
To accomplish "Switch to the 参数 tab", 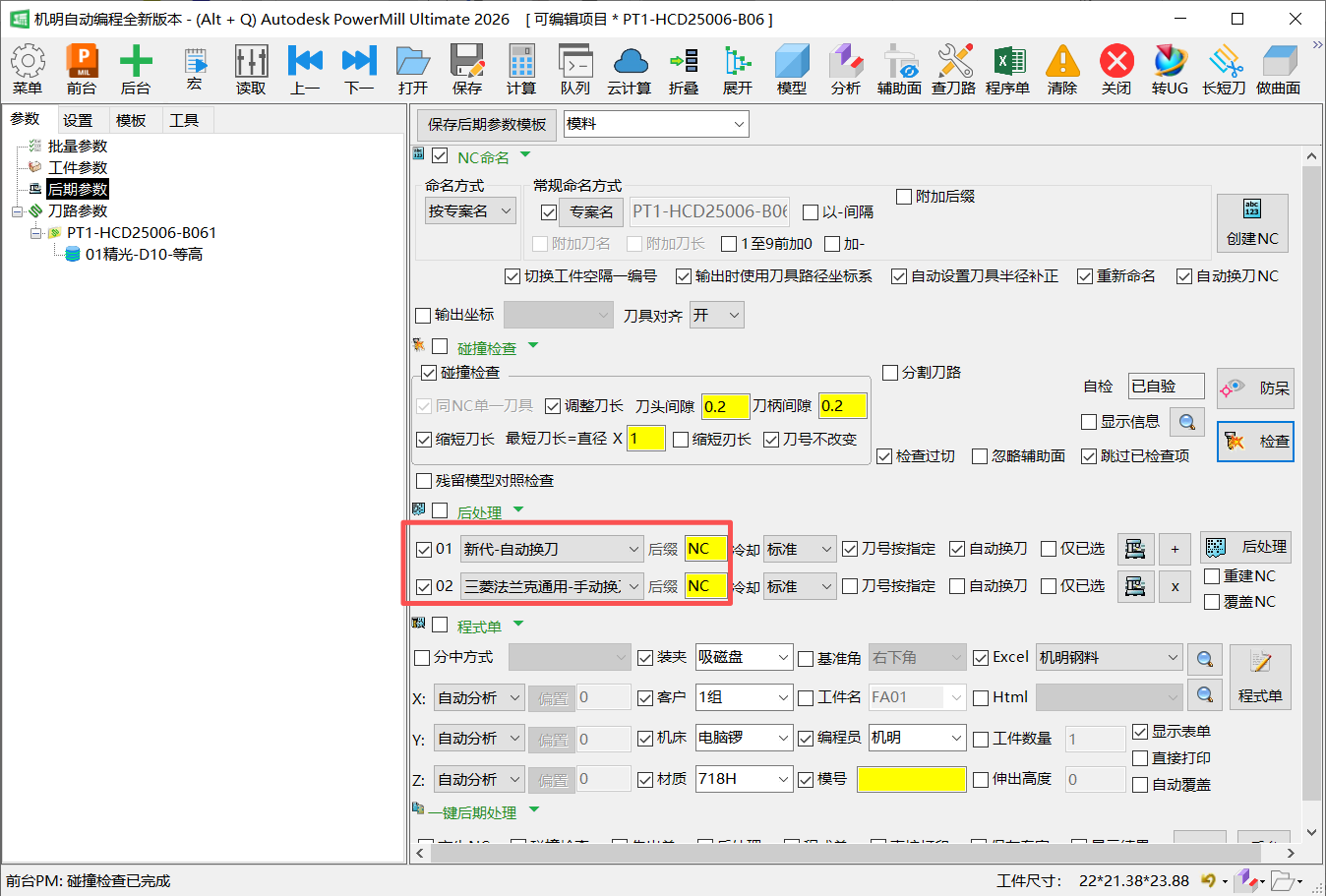I will click(x=26, y=119).
